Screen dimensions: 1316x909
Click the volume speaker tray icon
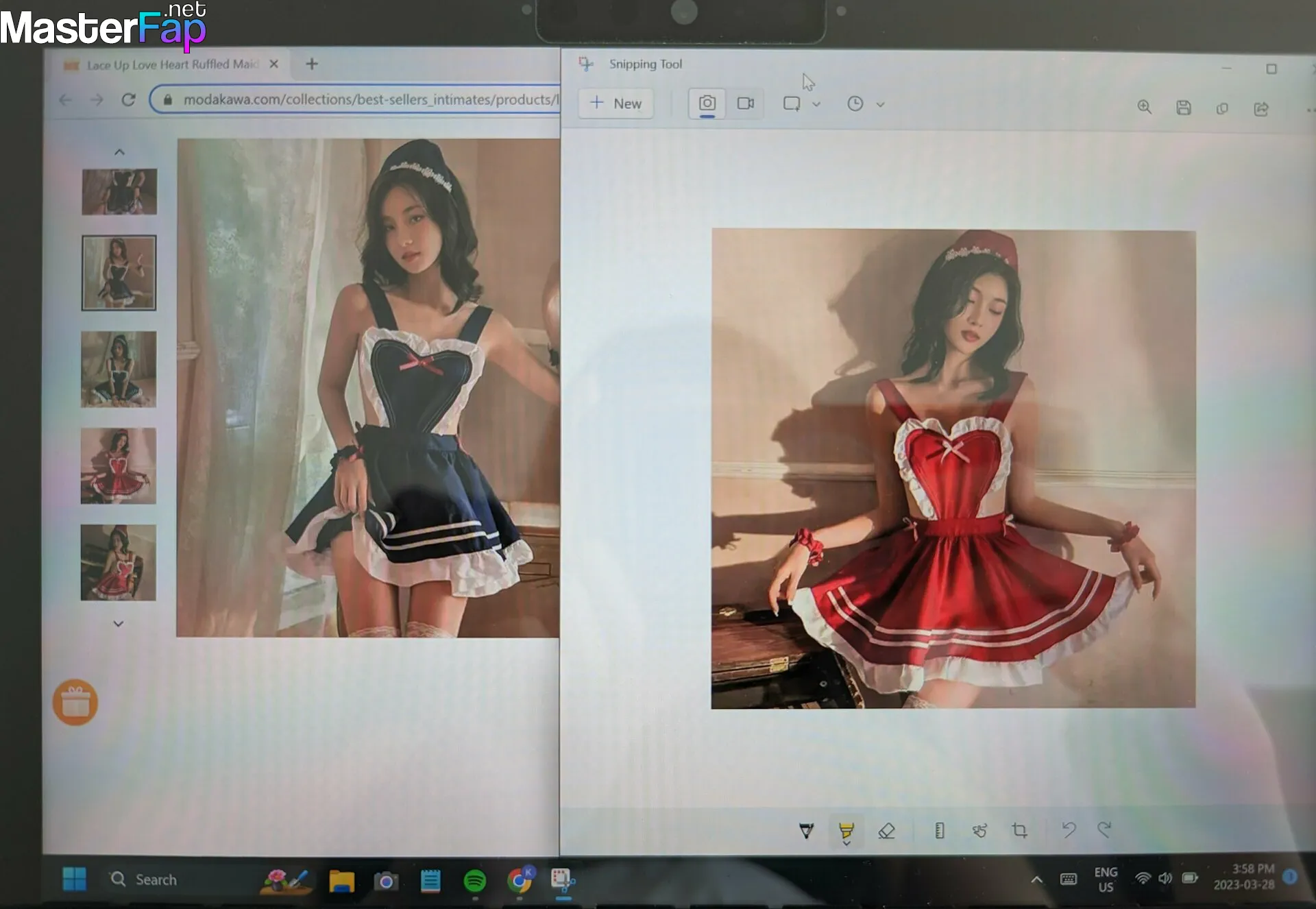[1165, 878]
